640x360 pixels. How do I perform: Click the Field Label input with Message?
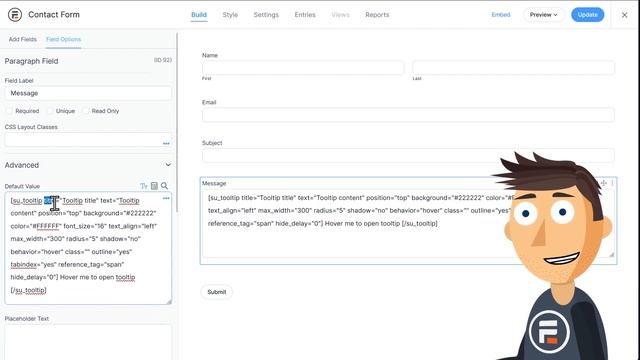88,93
